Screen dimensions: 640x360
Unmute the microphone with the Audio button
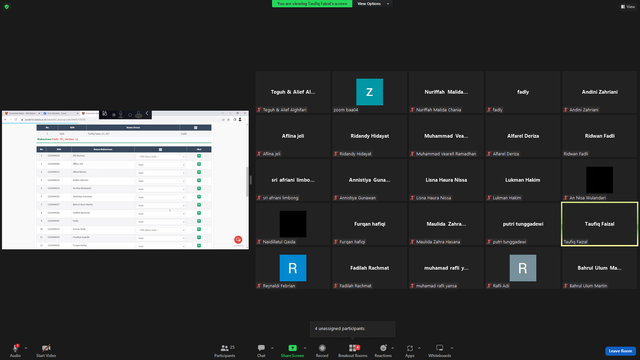point(15,350)
